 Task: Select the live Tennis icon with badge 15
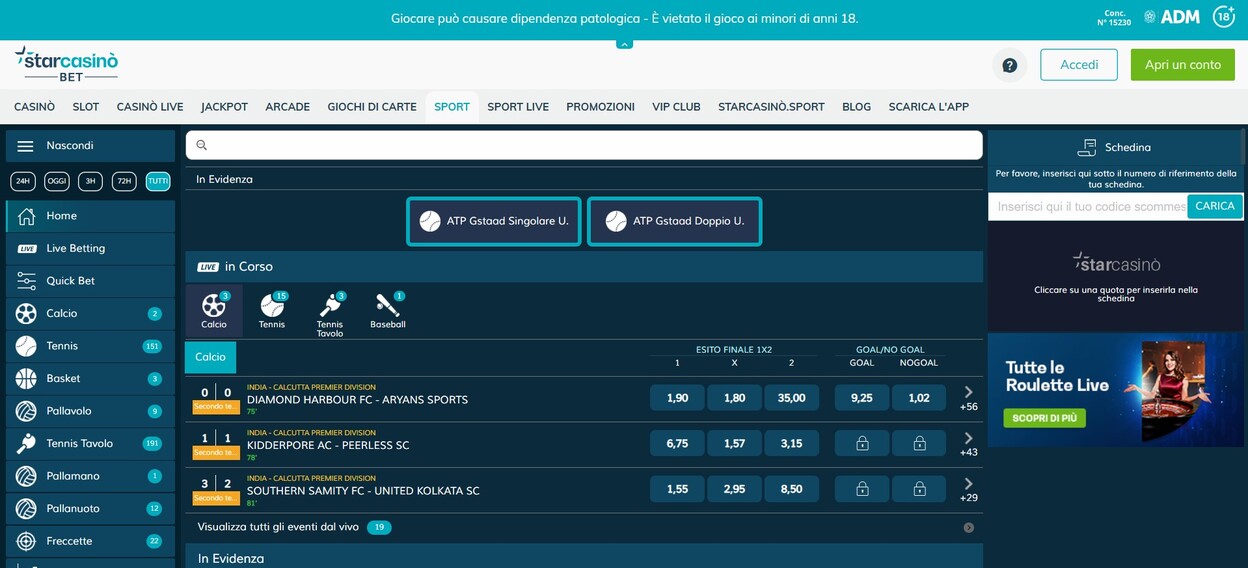[272, 311]
